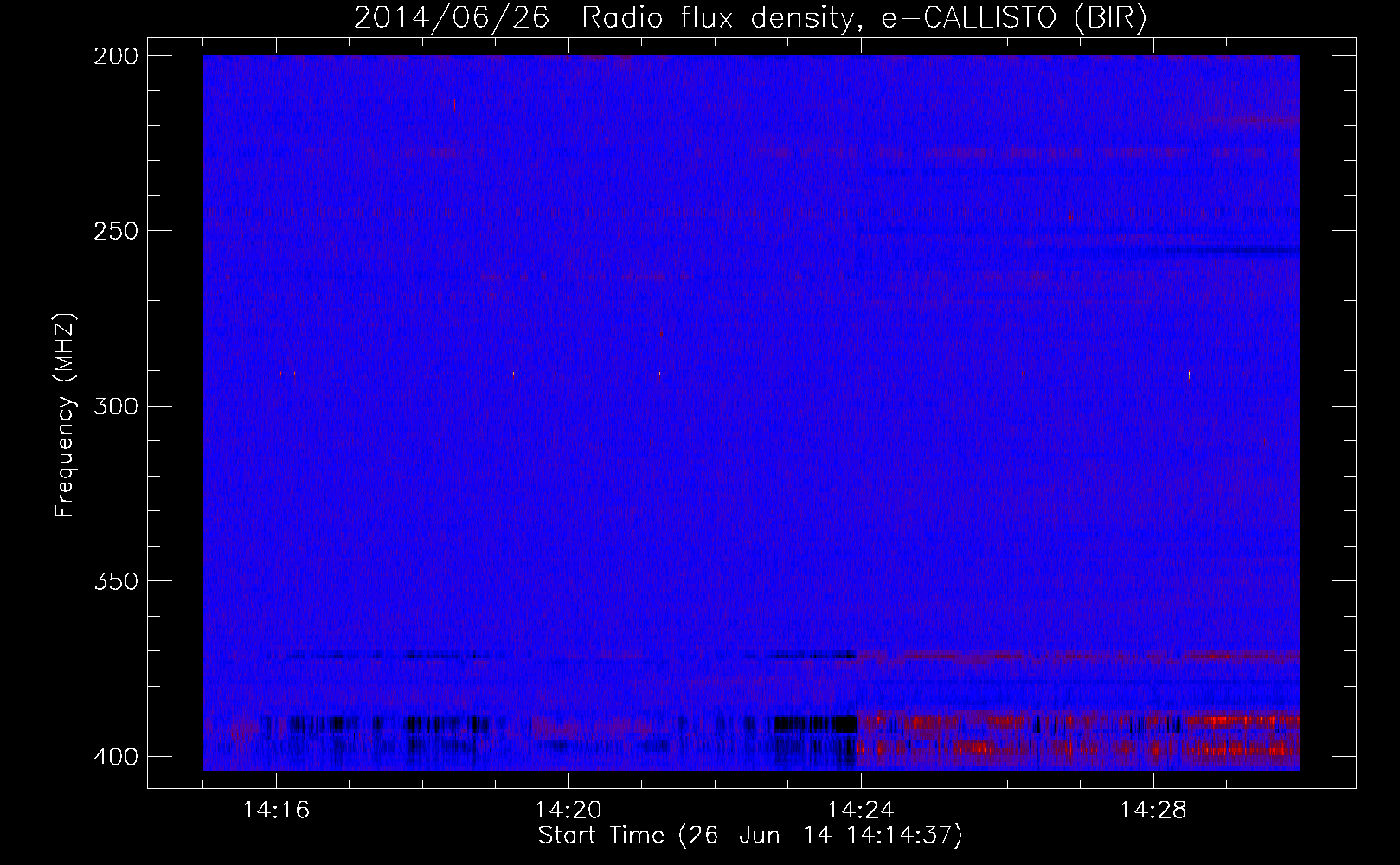Image resolution: width=1400 pixels, height=865 pixels.
Task: Click the 250 frequency tick label
Action: [115, 231]
